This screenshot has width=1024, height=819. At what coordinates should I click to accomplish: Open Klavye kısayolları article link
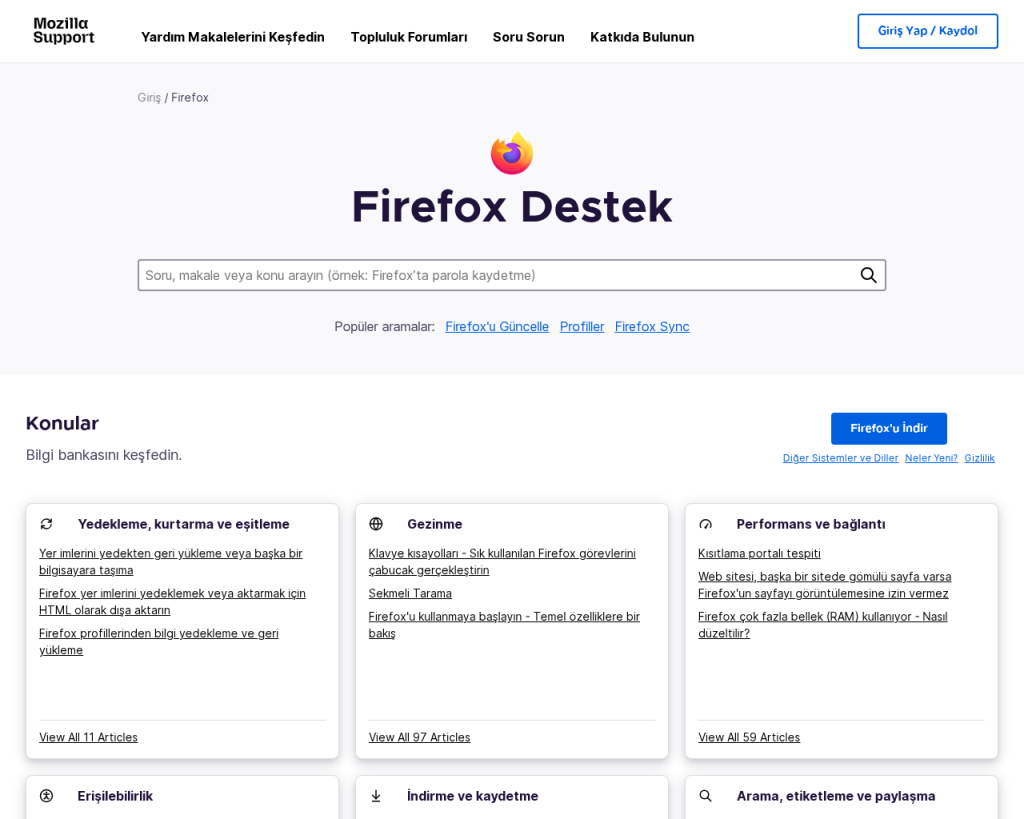click(x=502, y=562)
